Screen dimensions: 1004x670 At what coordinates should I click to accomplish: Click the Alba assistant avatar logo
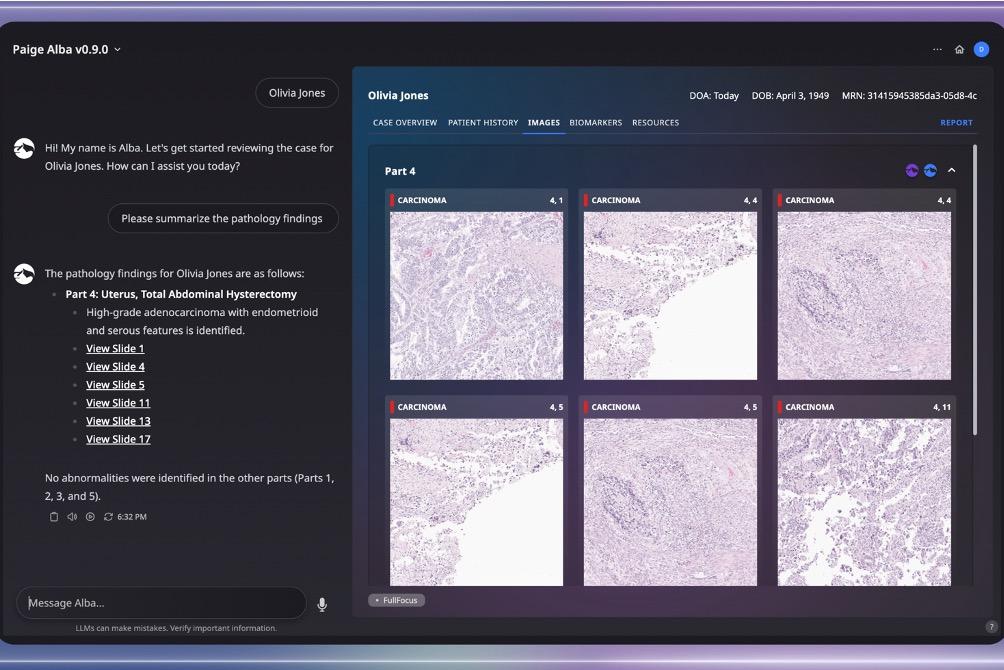(x=24, y=147)
